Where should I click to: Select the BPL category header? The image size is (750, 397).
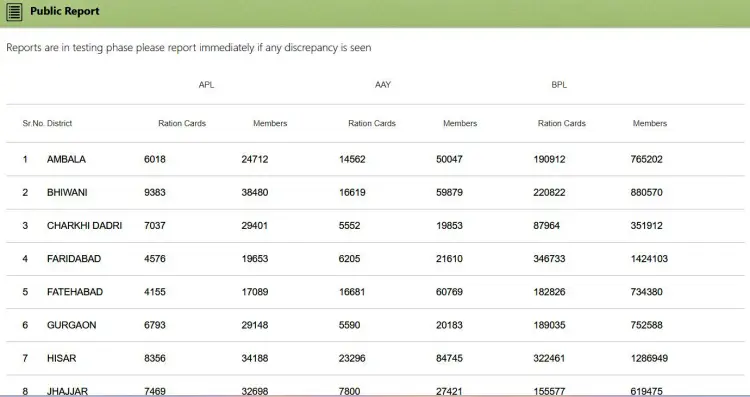559,85
